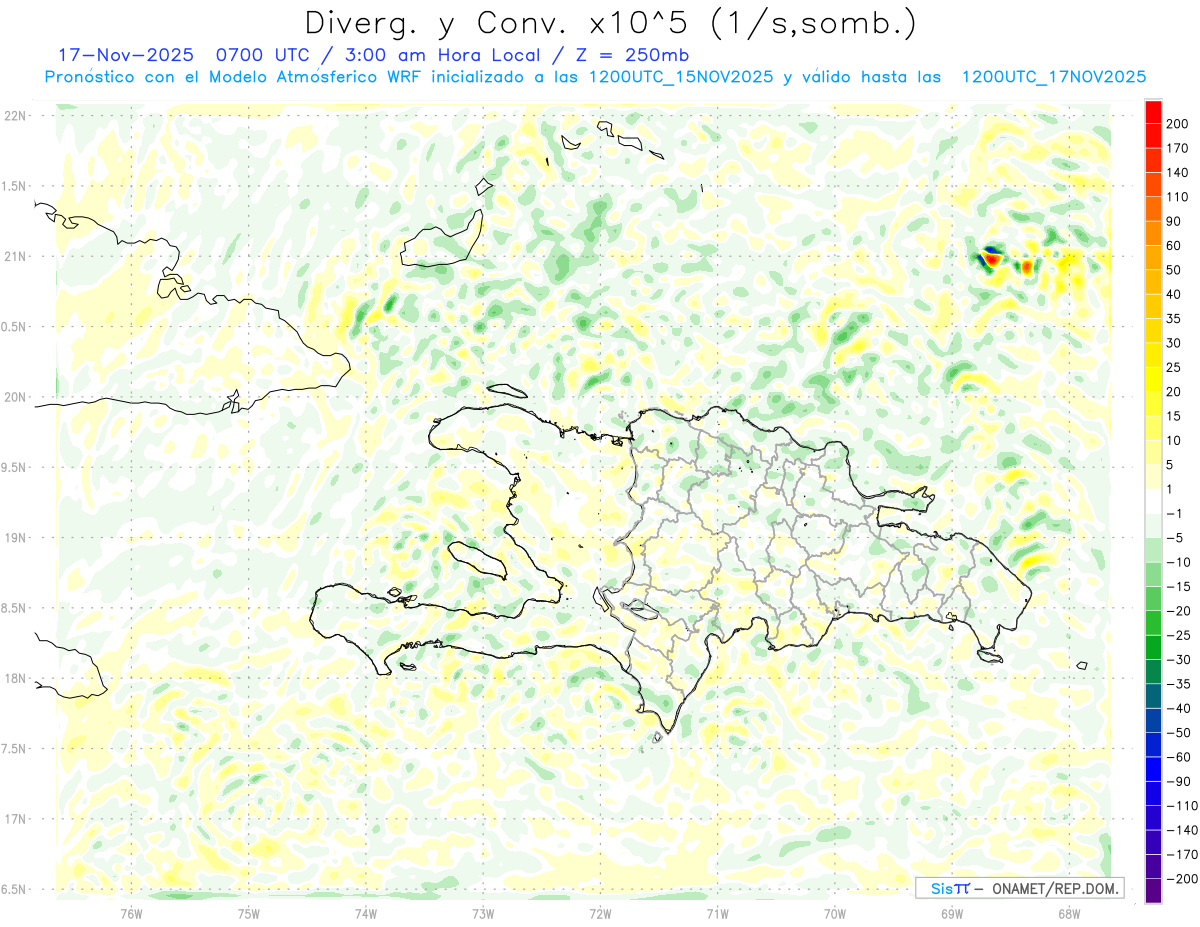Click the white swatch between 1 and -1
The height and width of the screenshot is (927, 1200).
click(x=1153, y=501)
